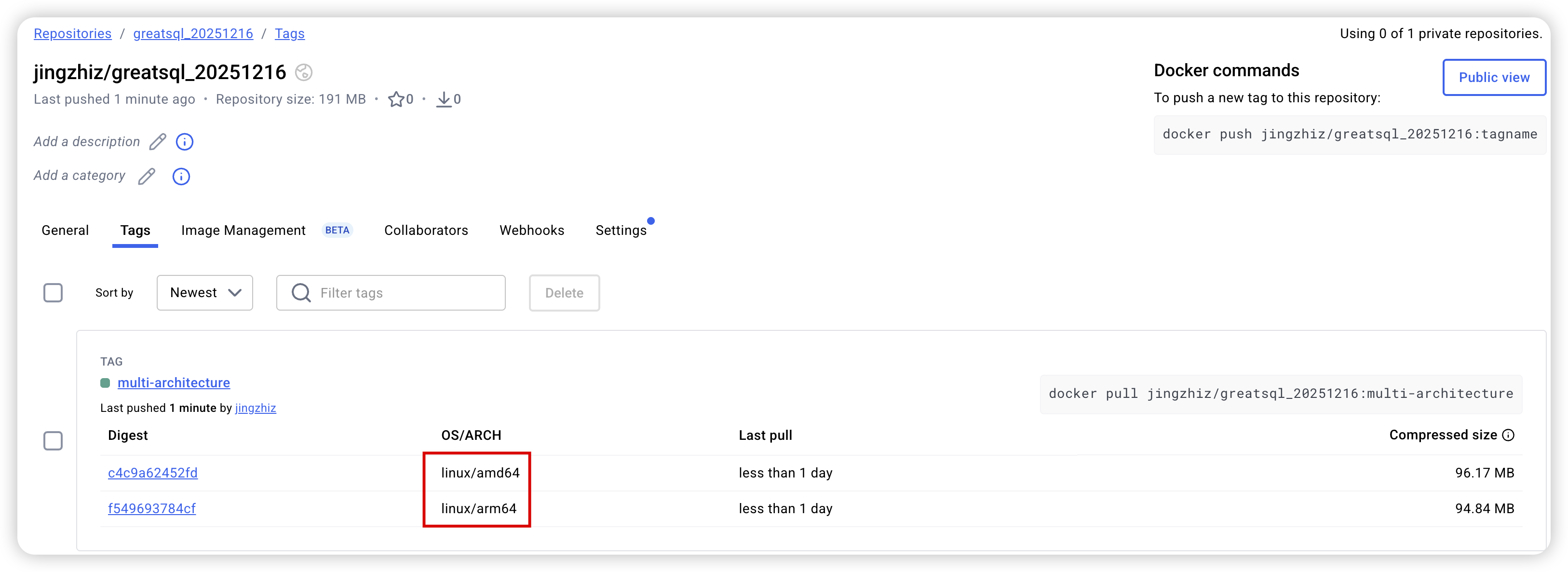The width and height of the screenshot is (1568, 572).
Task: Open the c4c9a62452fd digest link
Action: pos(152,473)
